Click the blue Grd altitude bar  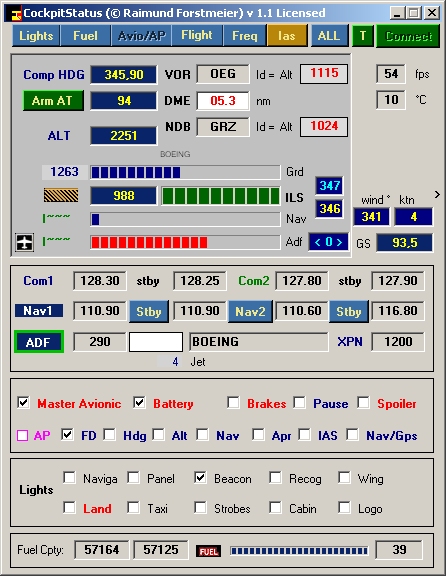point(185,172)
